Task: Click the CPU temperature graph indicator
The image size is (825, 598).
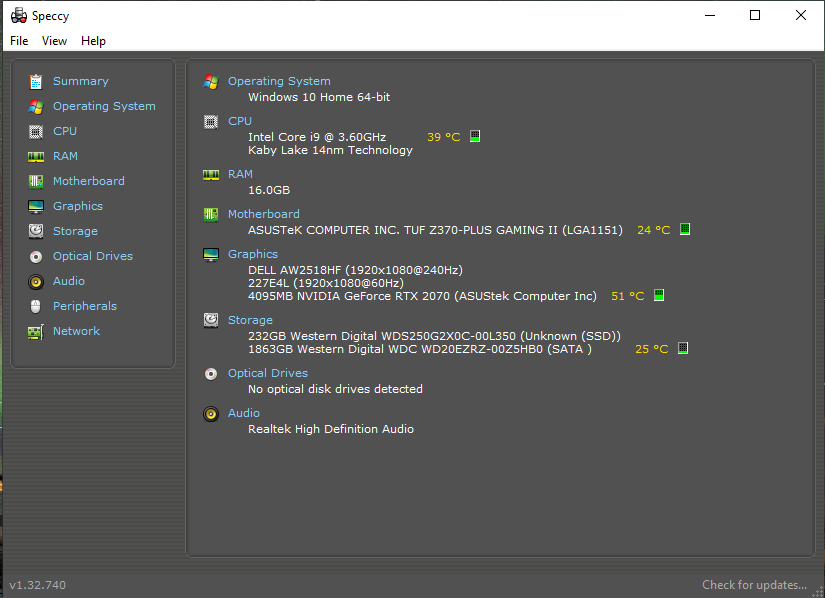Action: click(x=475, y=136)
